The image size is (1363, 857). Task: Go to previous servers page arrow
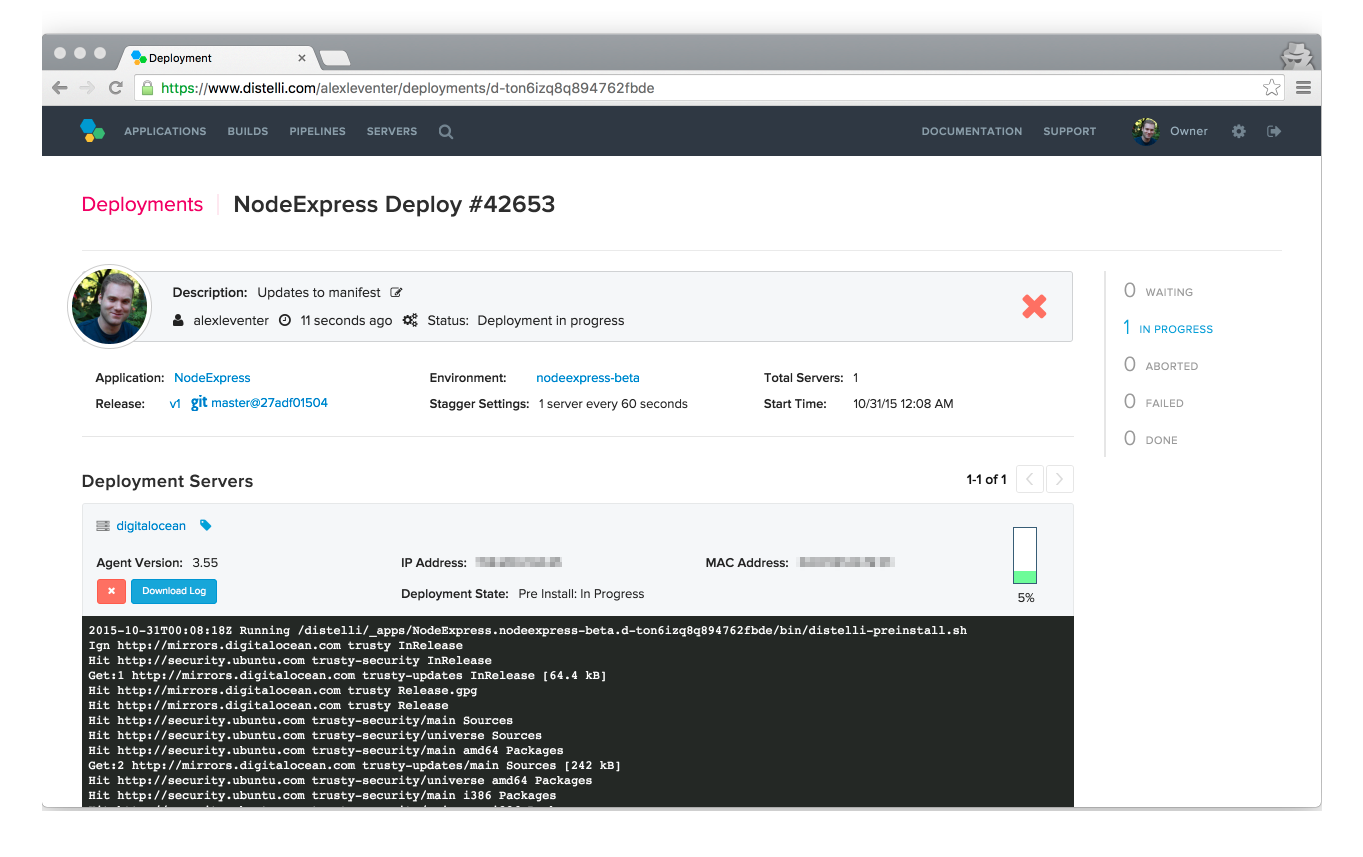click(x=1030, y=479)
